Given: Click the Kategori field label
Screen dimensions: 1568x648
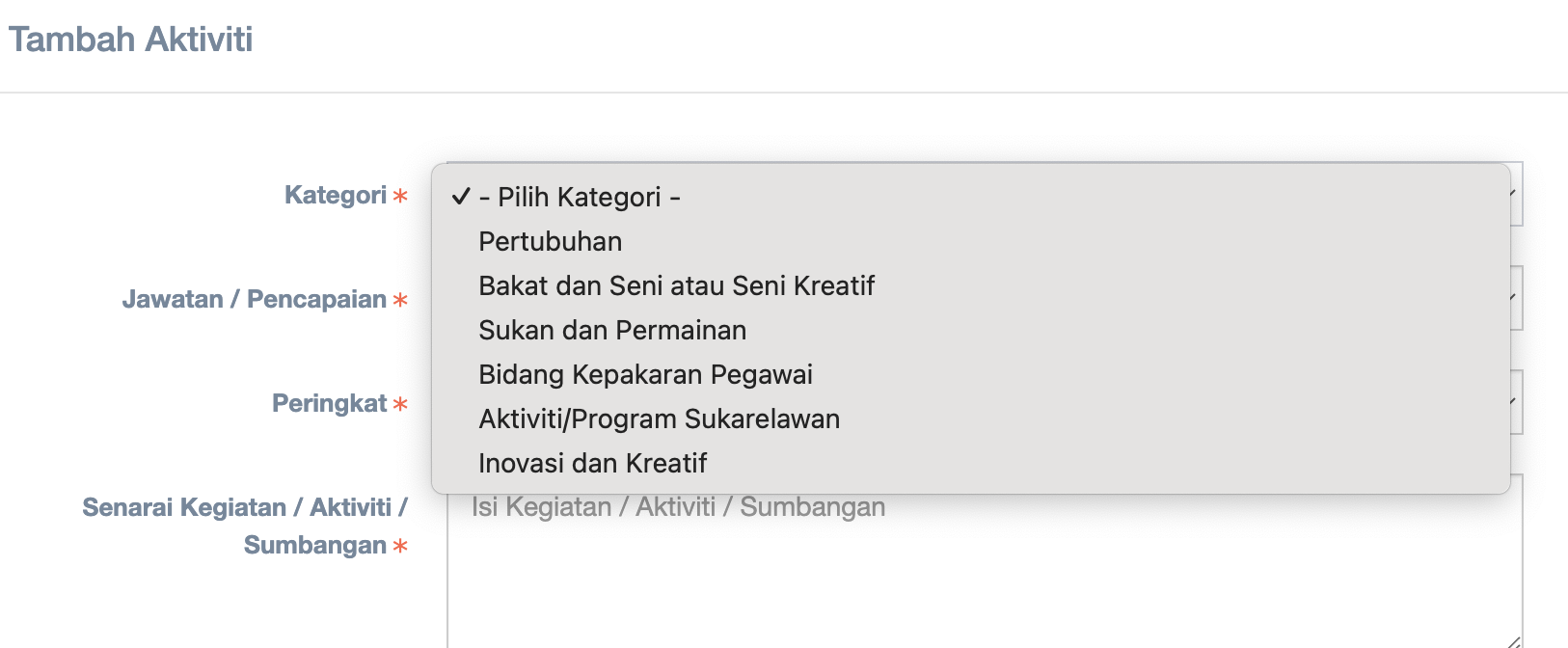Looking at the screenshot, I should [x=335, y=195].
